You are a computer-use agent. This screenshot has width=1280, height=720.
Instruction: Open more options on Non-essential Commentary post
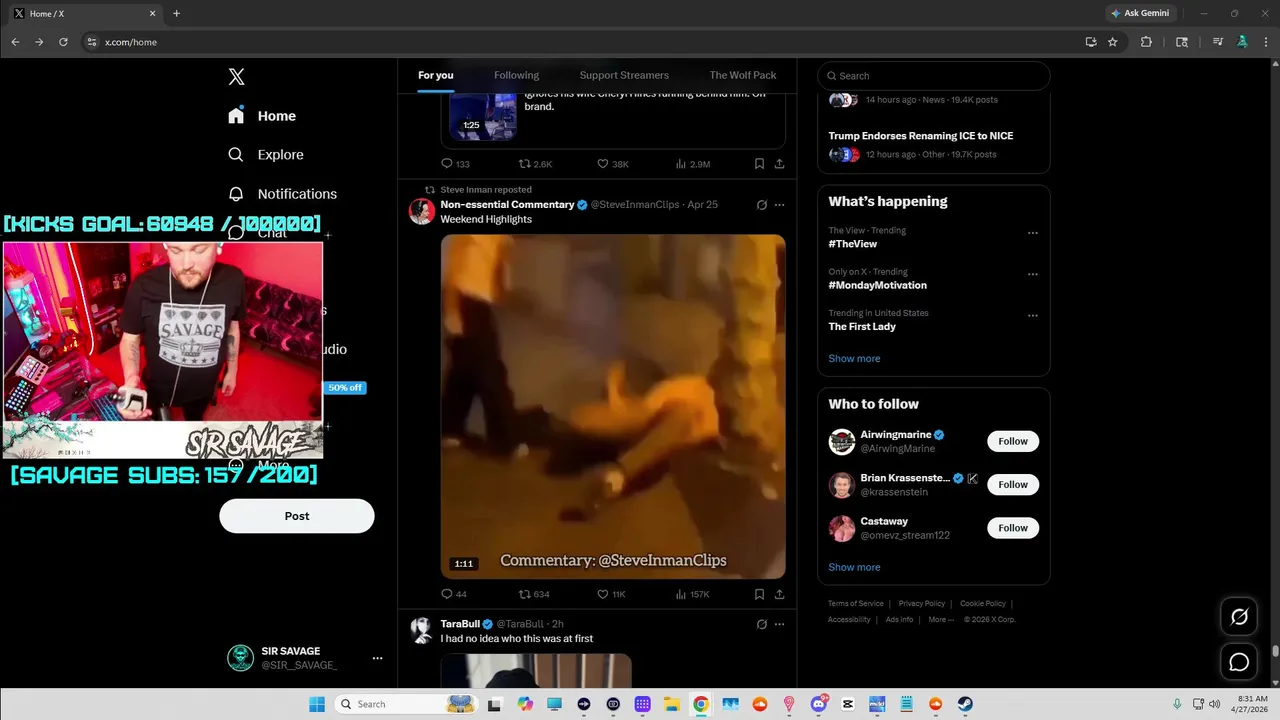(779, 205)
